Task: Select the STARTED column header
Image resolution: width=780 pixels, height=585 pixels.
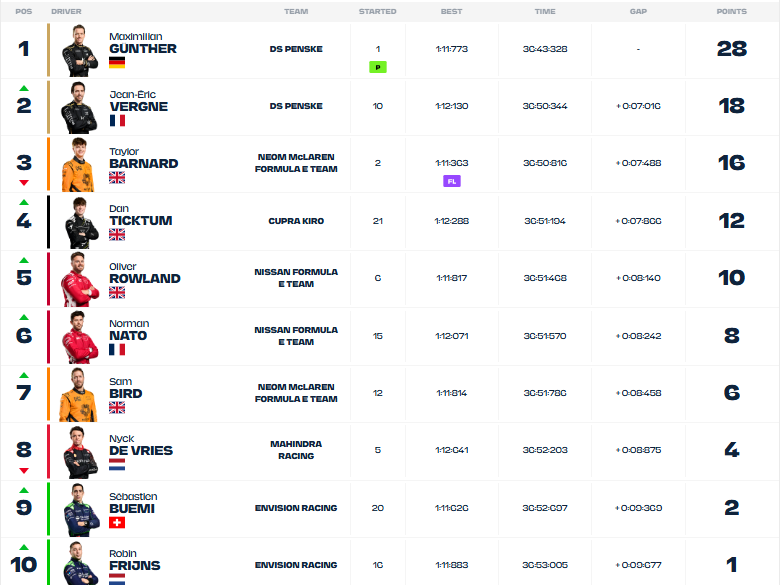Action: (x=378, y=11)
